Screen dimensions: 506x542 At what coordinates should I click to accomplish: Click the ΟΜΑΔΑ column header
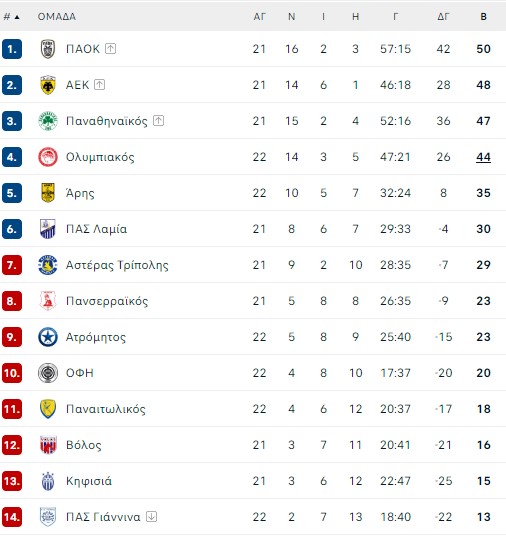[x=57, y=17]
